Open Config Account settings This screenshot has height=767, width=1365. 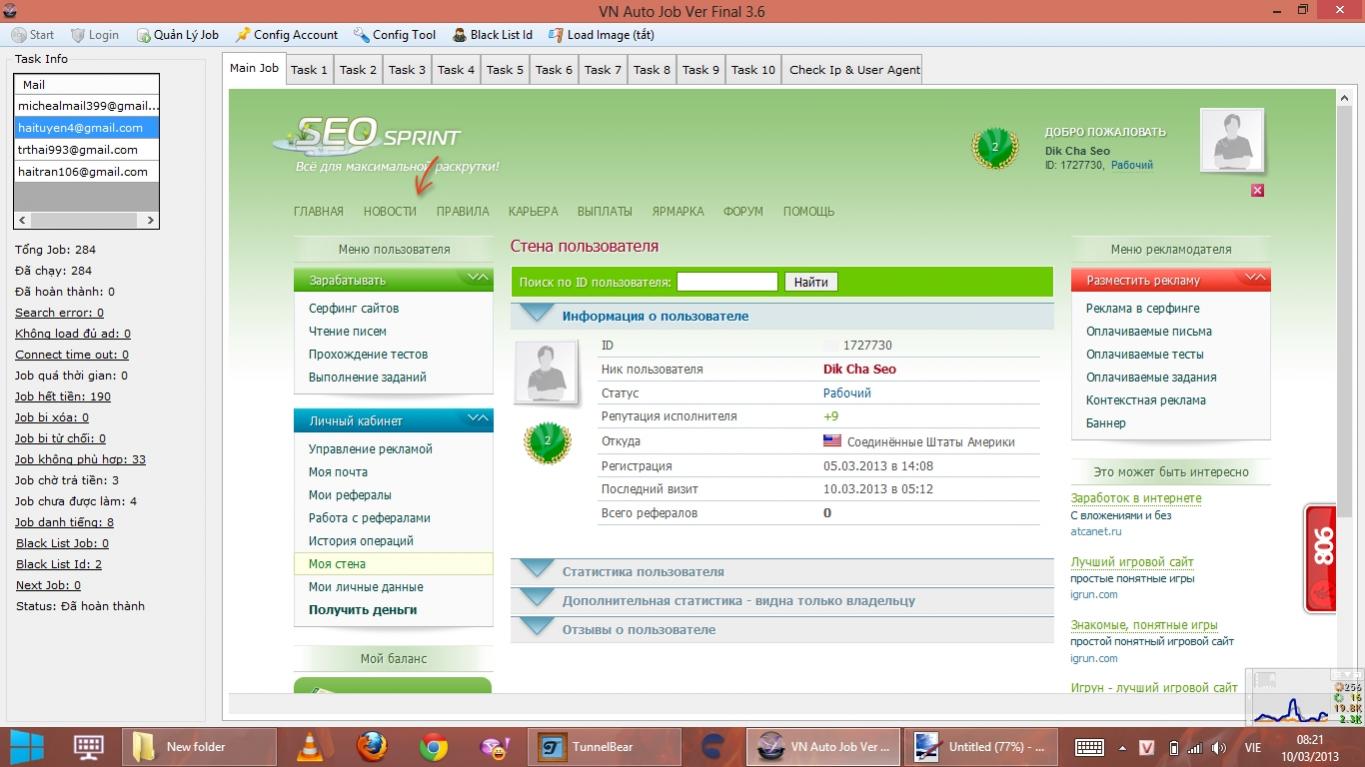286,35
